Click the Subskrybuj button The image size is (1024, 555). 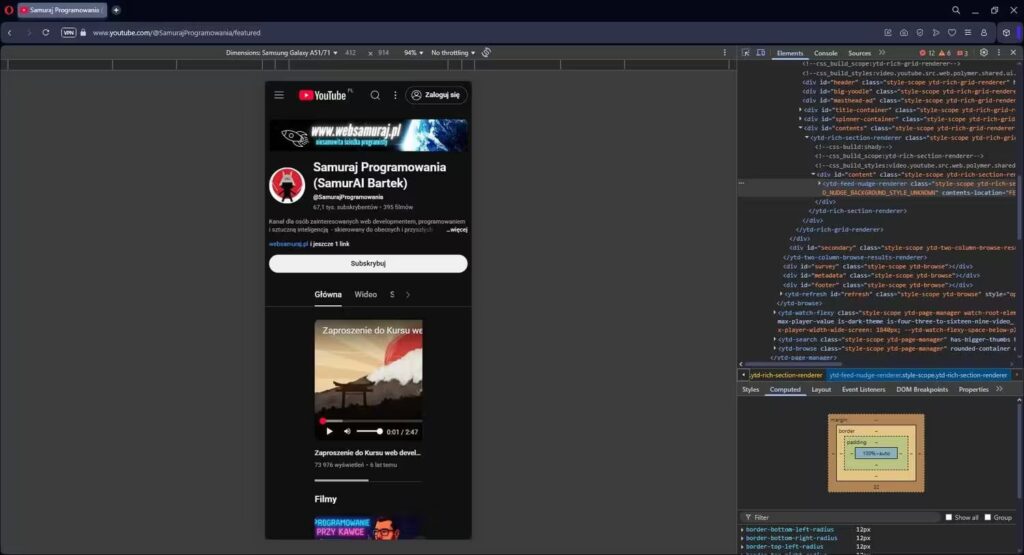[x=368, y=264]
